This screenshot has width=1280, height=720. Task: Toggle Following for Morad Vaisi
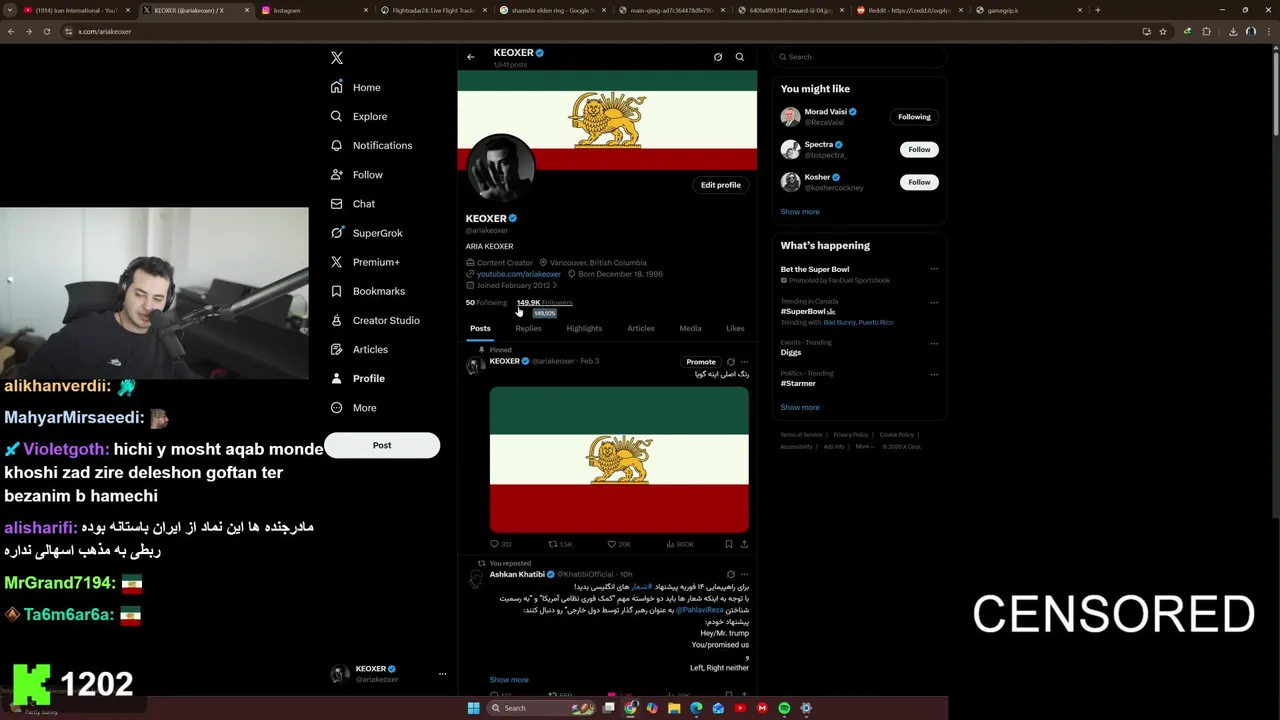click(x=914, y=117)
